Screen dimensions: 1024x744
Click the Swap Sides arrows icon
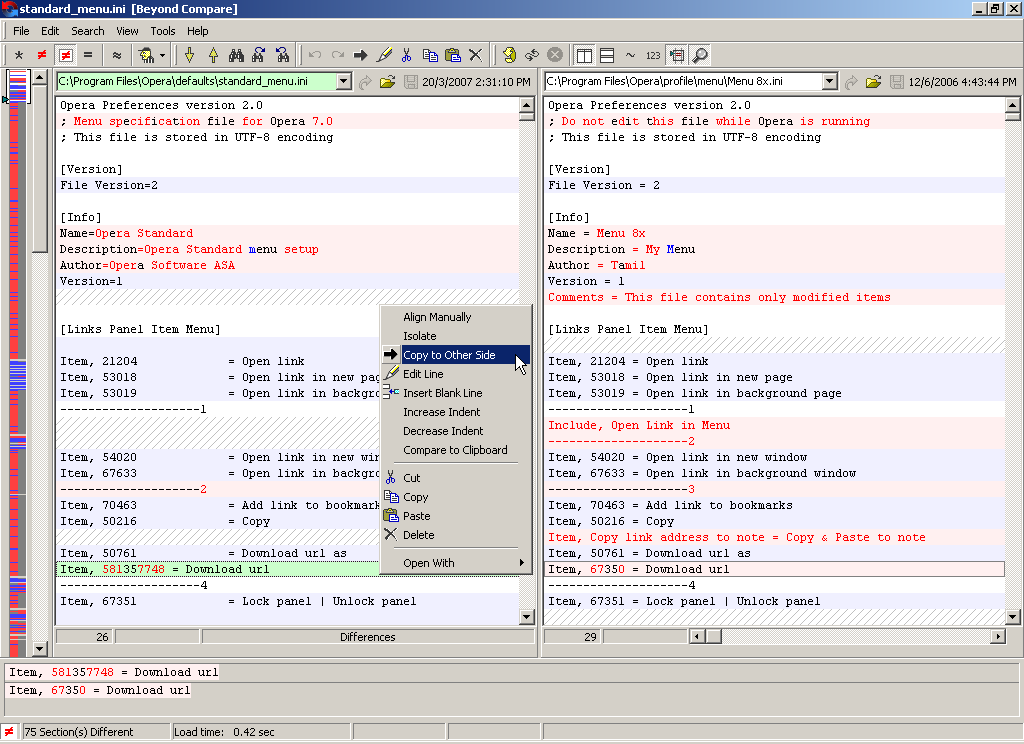click(532, 56)
